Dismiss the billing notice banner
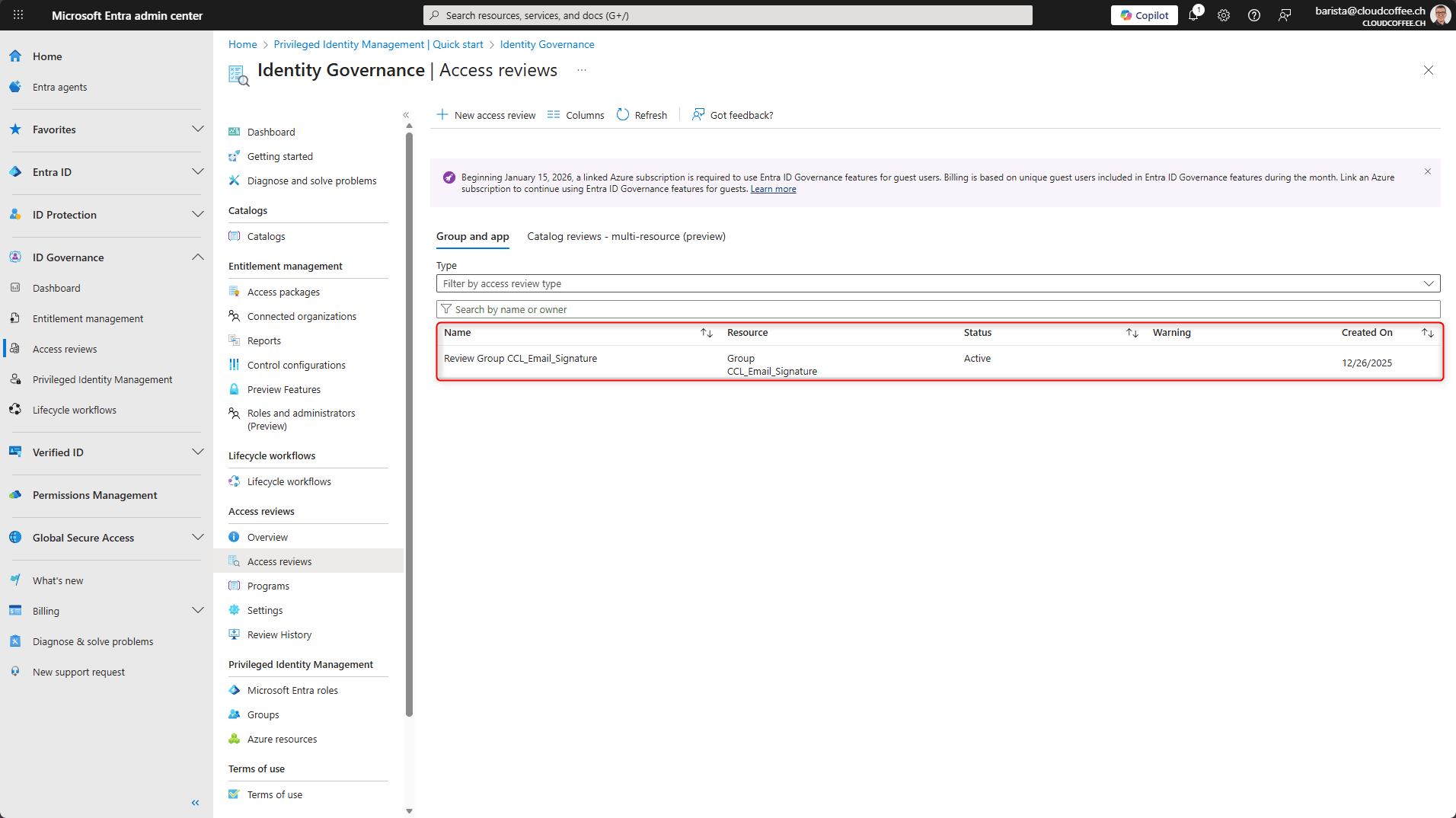Viewport: 1456px width, 818px height. pos(1428,171)
